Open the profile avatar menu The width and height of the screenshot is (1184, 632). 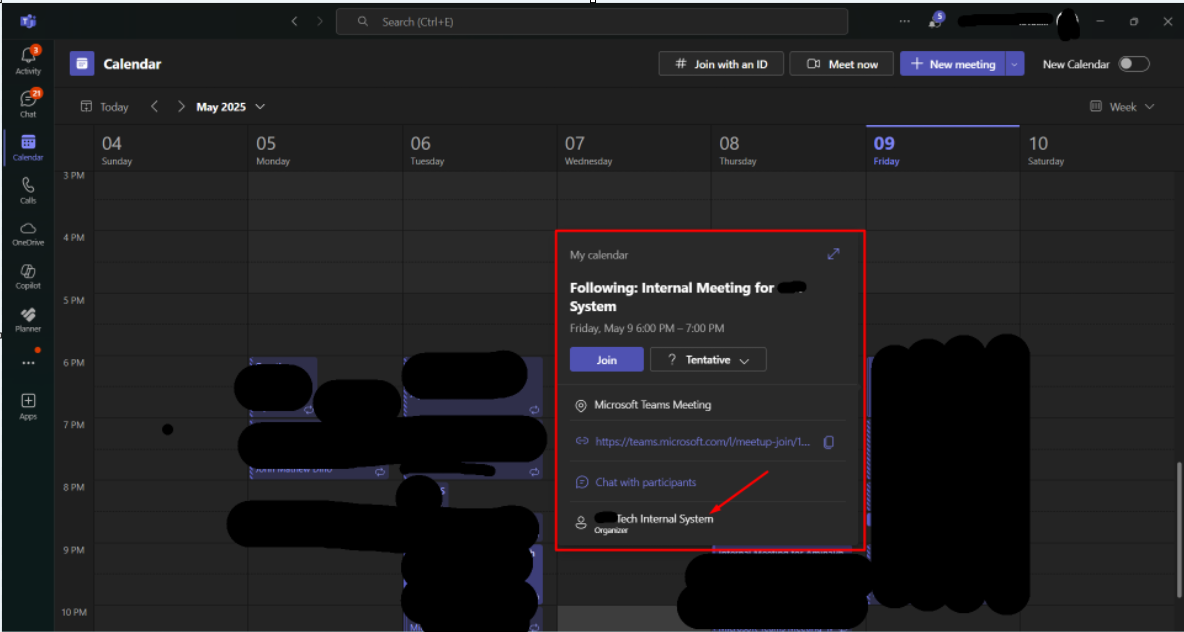(x=1068, y=23)
